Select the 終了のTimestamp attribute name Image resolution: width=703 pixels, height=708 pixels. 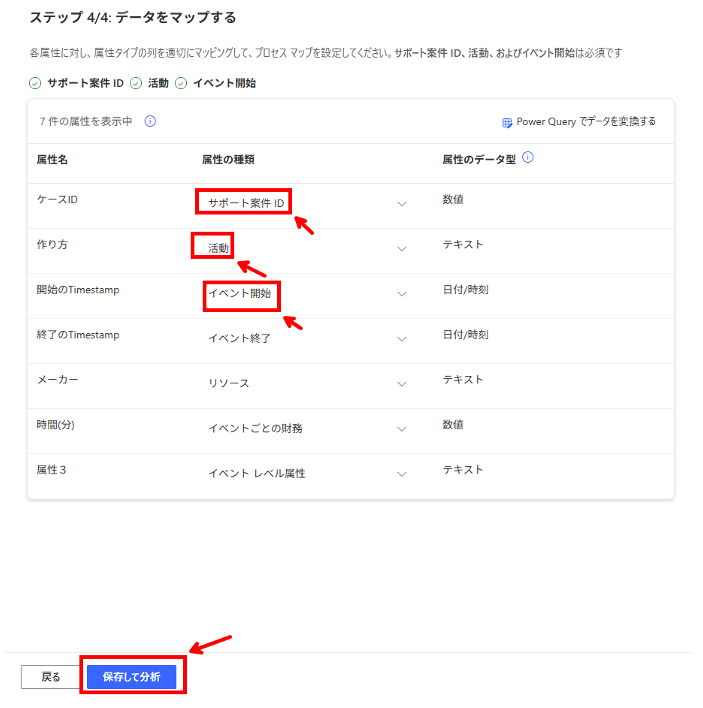click(78, 335)
